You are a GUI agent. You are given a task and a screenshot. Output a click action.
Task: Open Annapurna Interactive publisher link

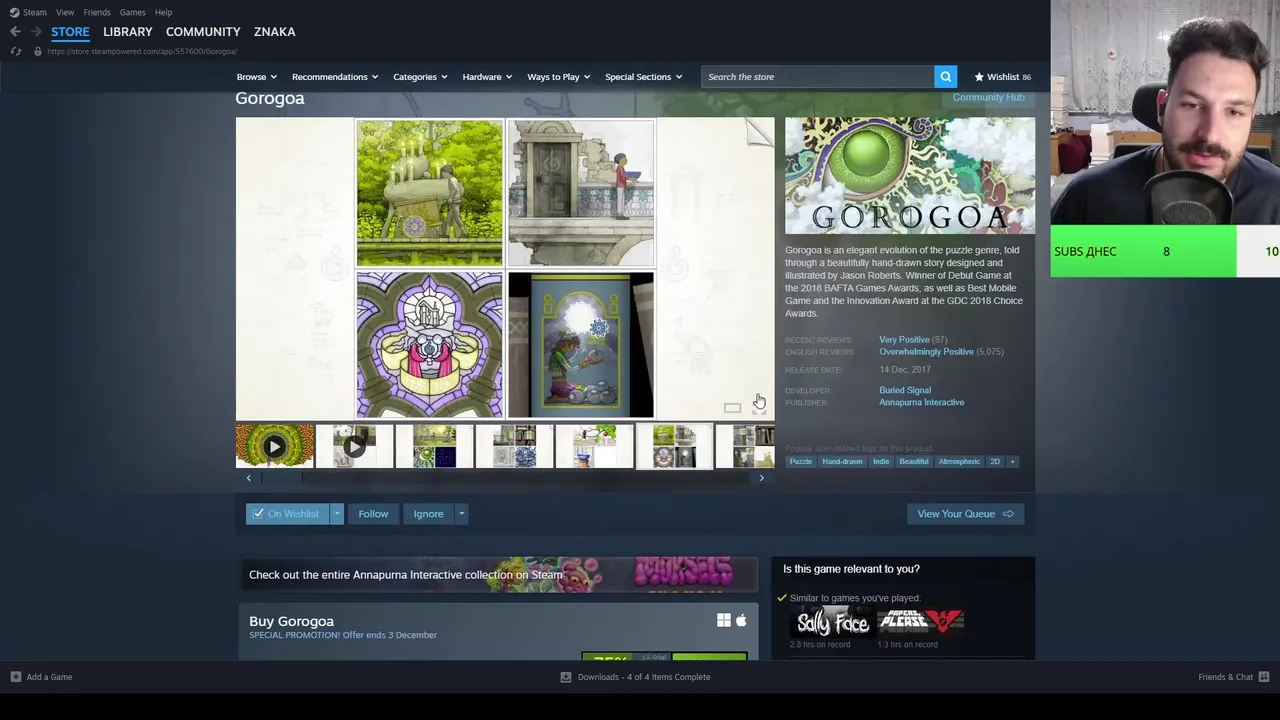coord(921,402)
